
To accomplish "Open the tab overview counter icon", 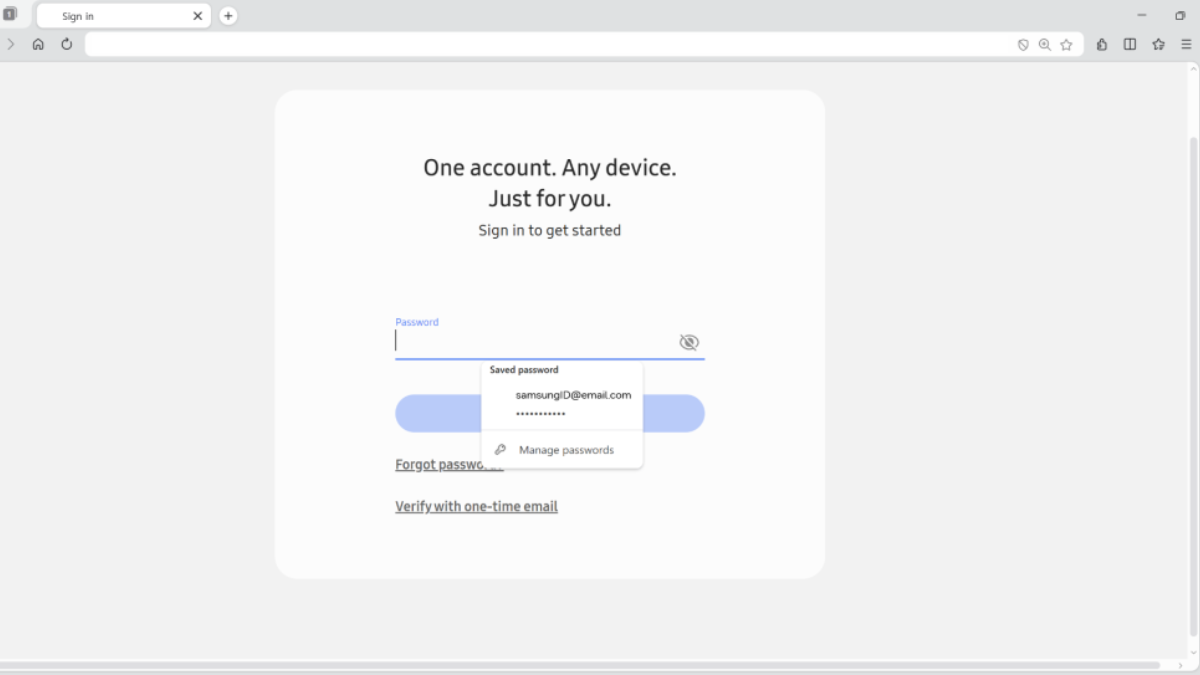I will (11, 15).
